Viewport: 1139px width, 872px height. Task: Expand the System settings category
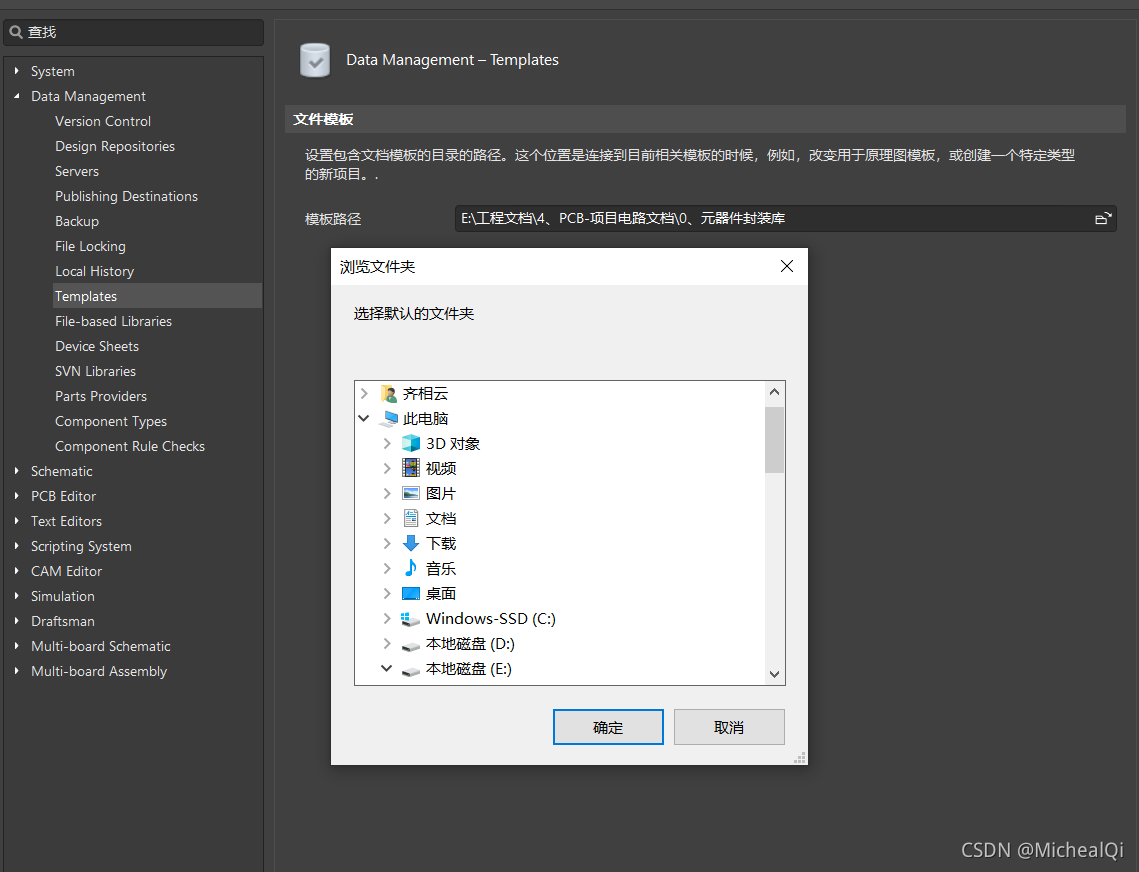[x=17, y=71]
